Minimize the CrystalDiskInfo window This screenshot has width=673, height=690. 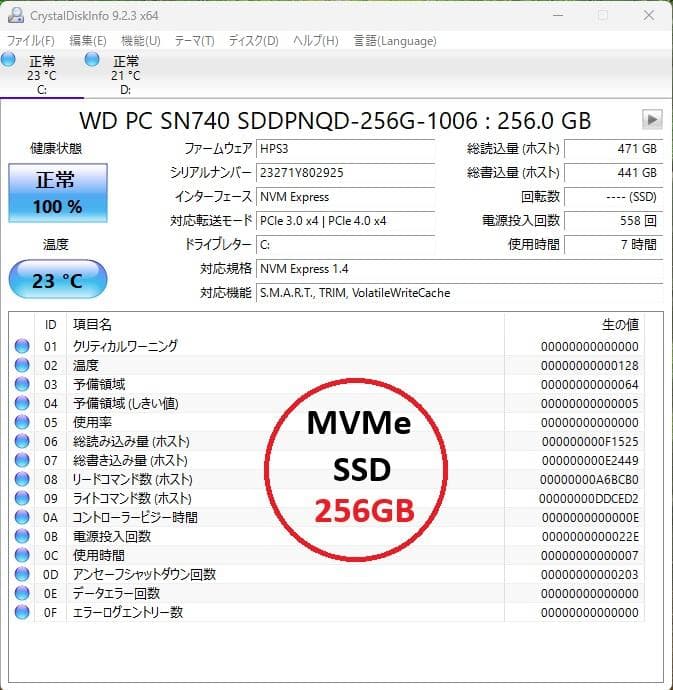coord(558,15)
